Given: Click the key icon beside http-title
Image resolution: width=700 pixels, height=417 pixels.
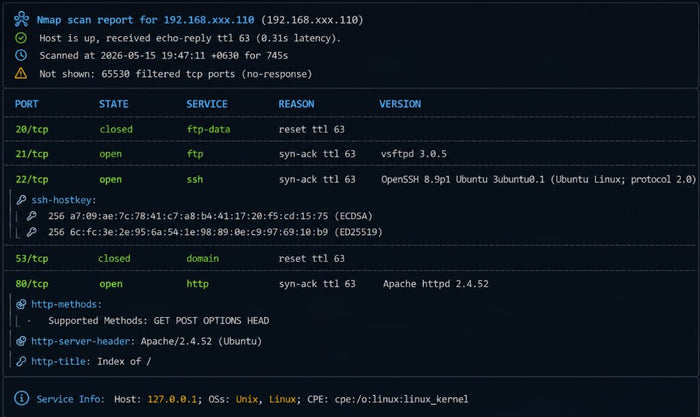Looking at the screenshot, I should 21,362.
